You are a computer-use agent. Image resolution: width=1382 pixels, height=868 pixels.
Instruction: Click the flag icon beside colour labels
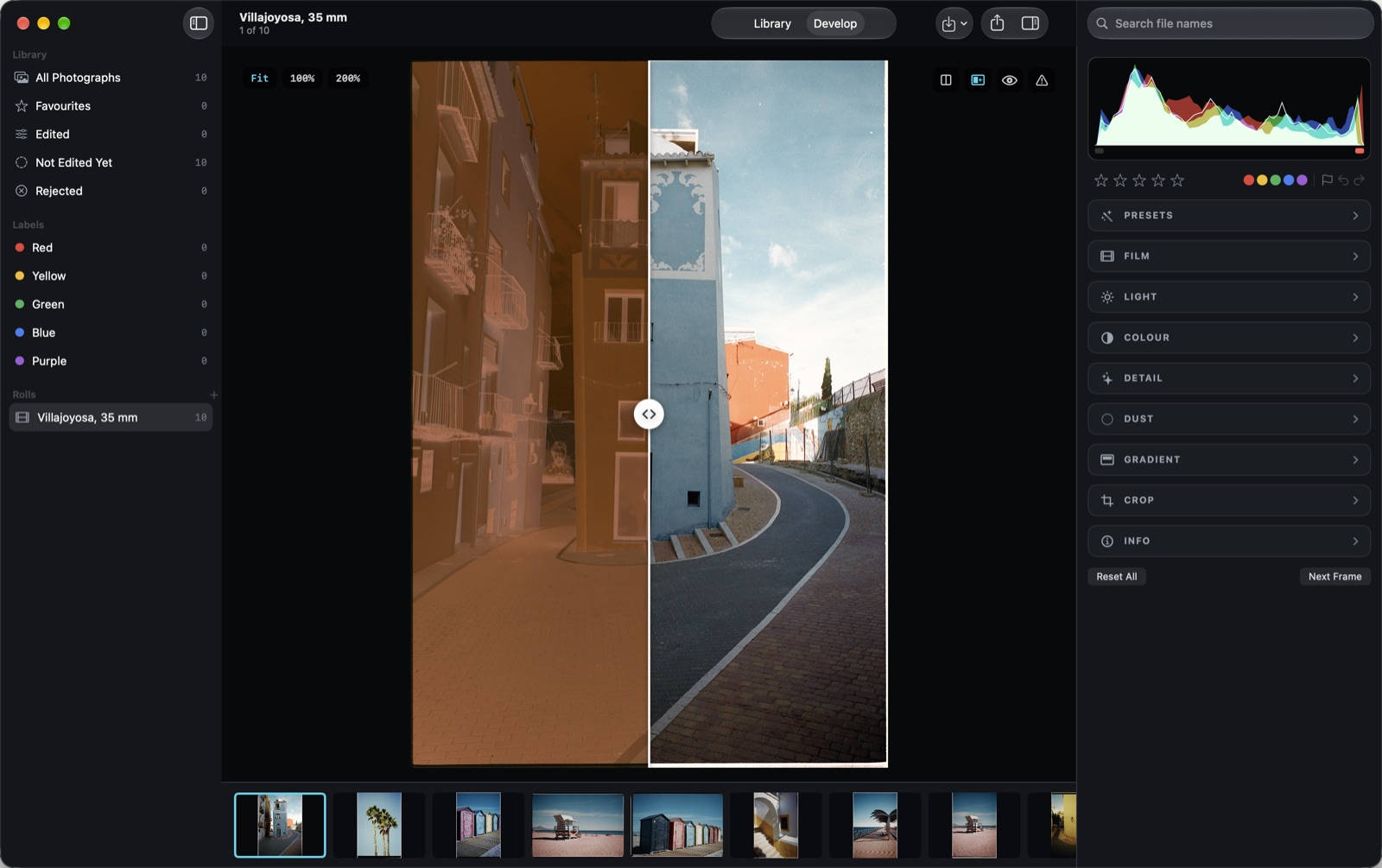coord(1327,181)
